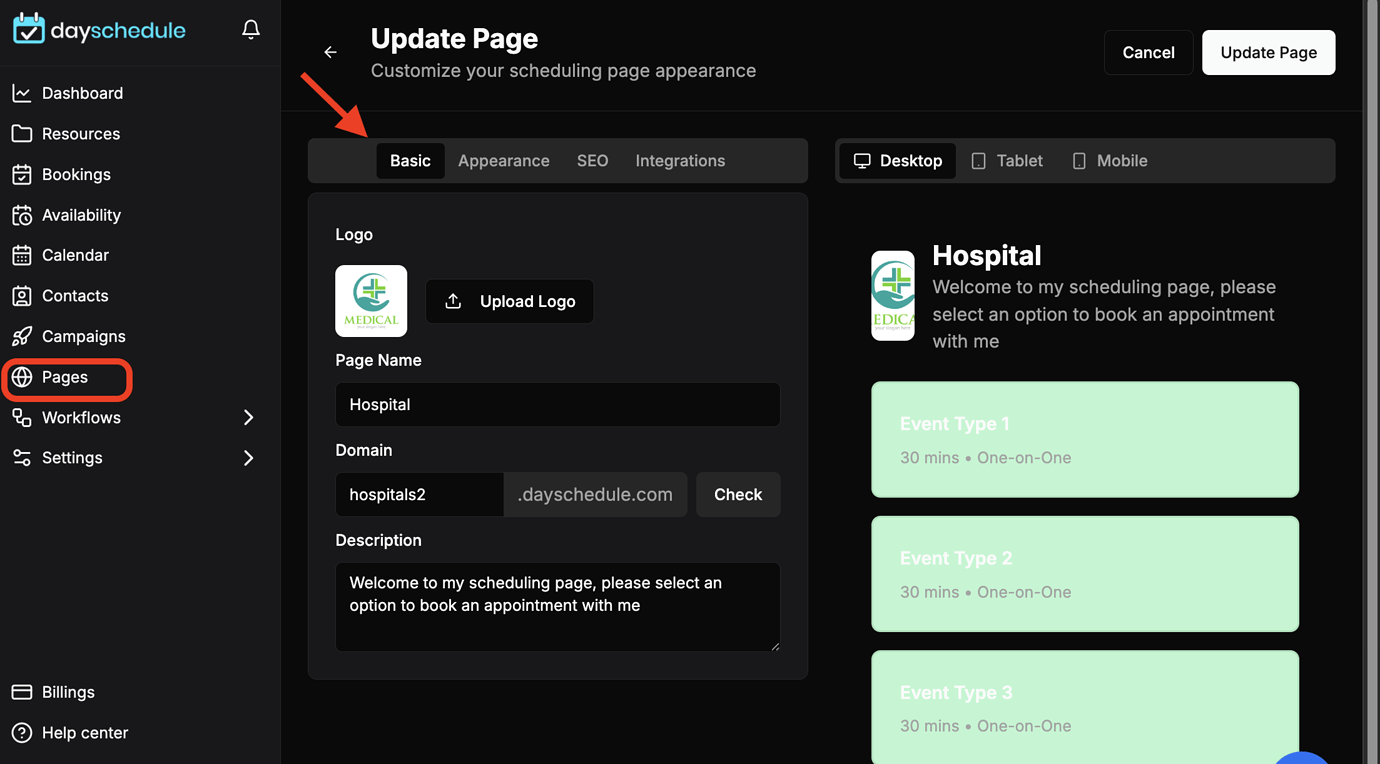Click the notification bell icon
1380x764 pixels.
[250, 29]
